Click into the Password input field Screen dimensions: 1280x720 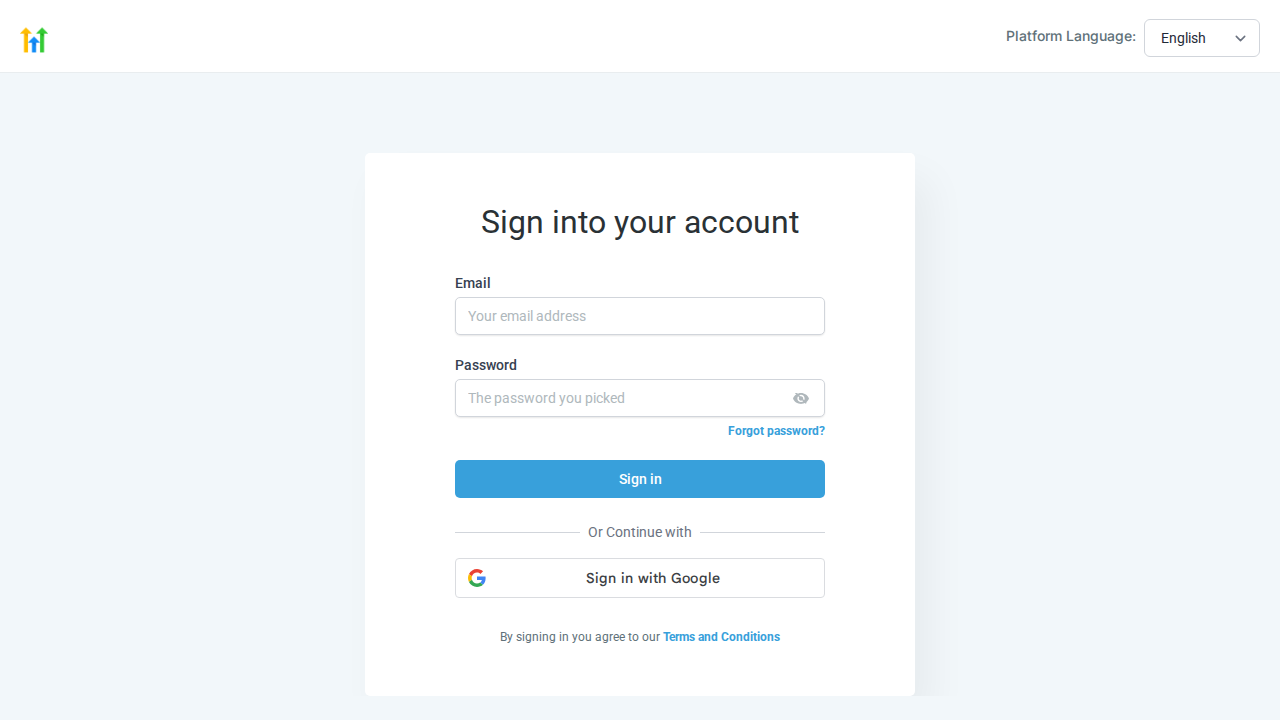pyautogui.click(x=620, y=398)
